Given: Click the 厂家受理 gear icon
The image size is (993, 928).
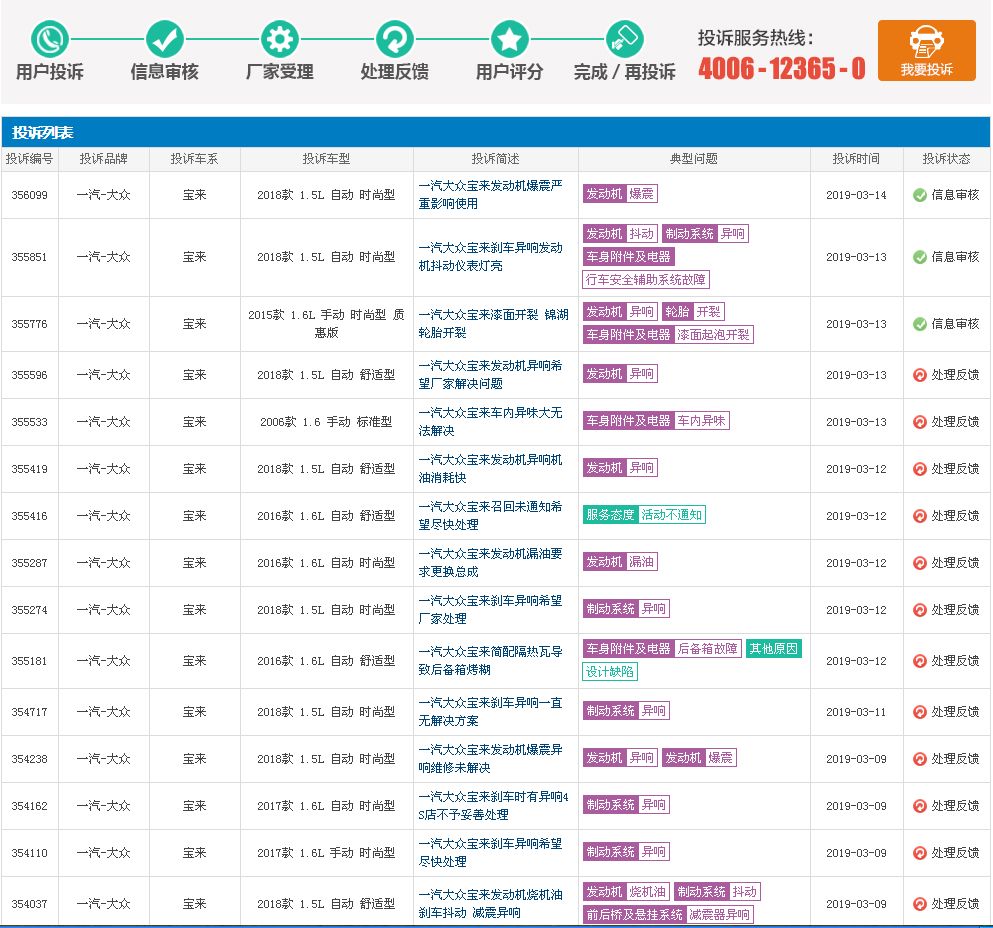Looking at the screenshot, I should tap(279, 39).
